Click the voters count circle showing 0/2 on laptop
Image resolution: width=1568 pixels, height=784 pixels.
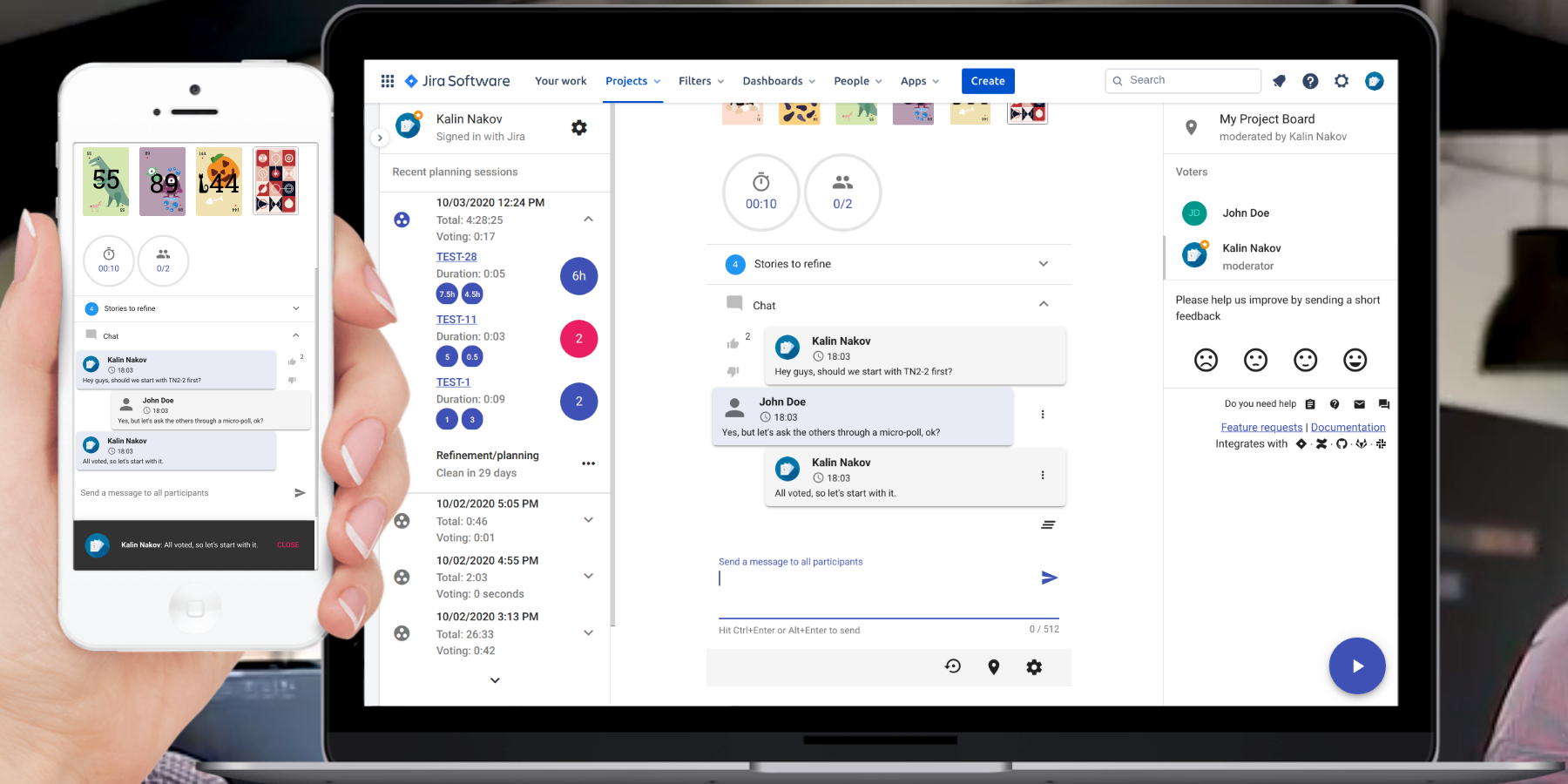(842, 193)
